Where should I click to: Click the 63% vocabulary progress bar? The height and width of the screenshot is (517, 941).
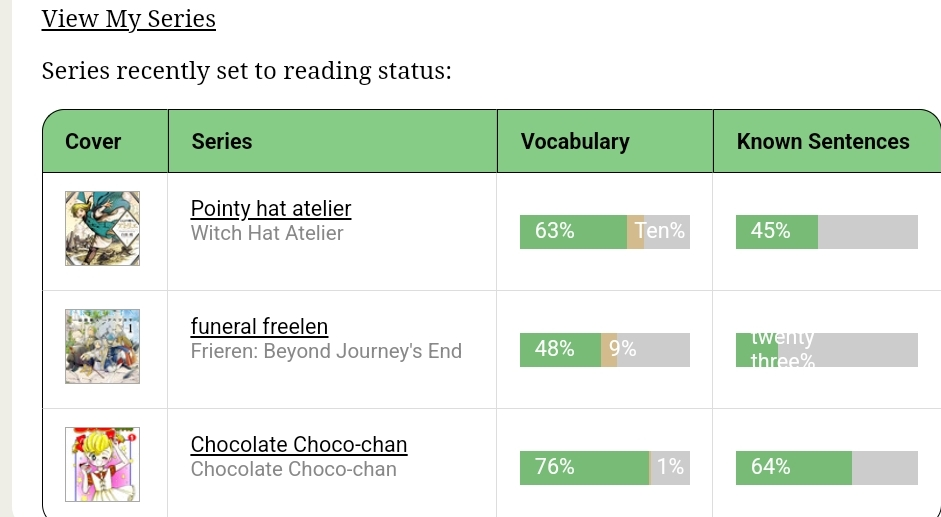tap(605, 232)
